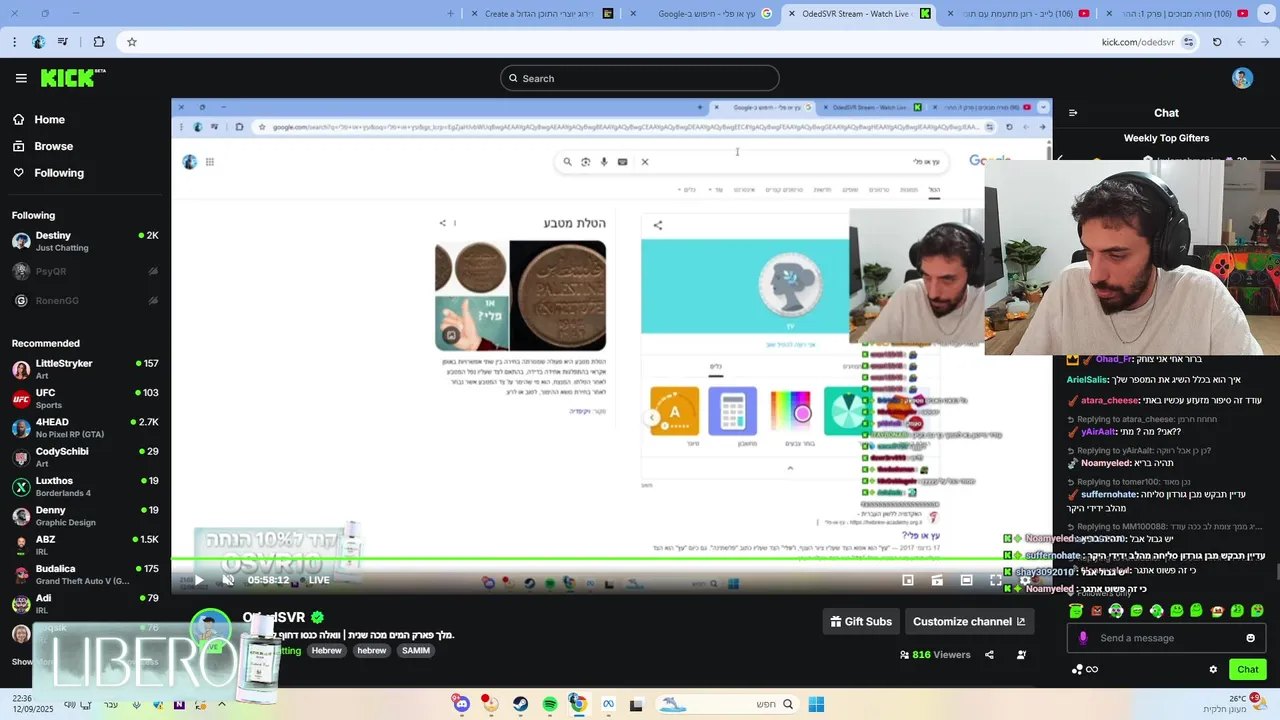Open chat settings gear
This screenshot has height=720, width=1280.
point(1213,669)
